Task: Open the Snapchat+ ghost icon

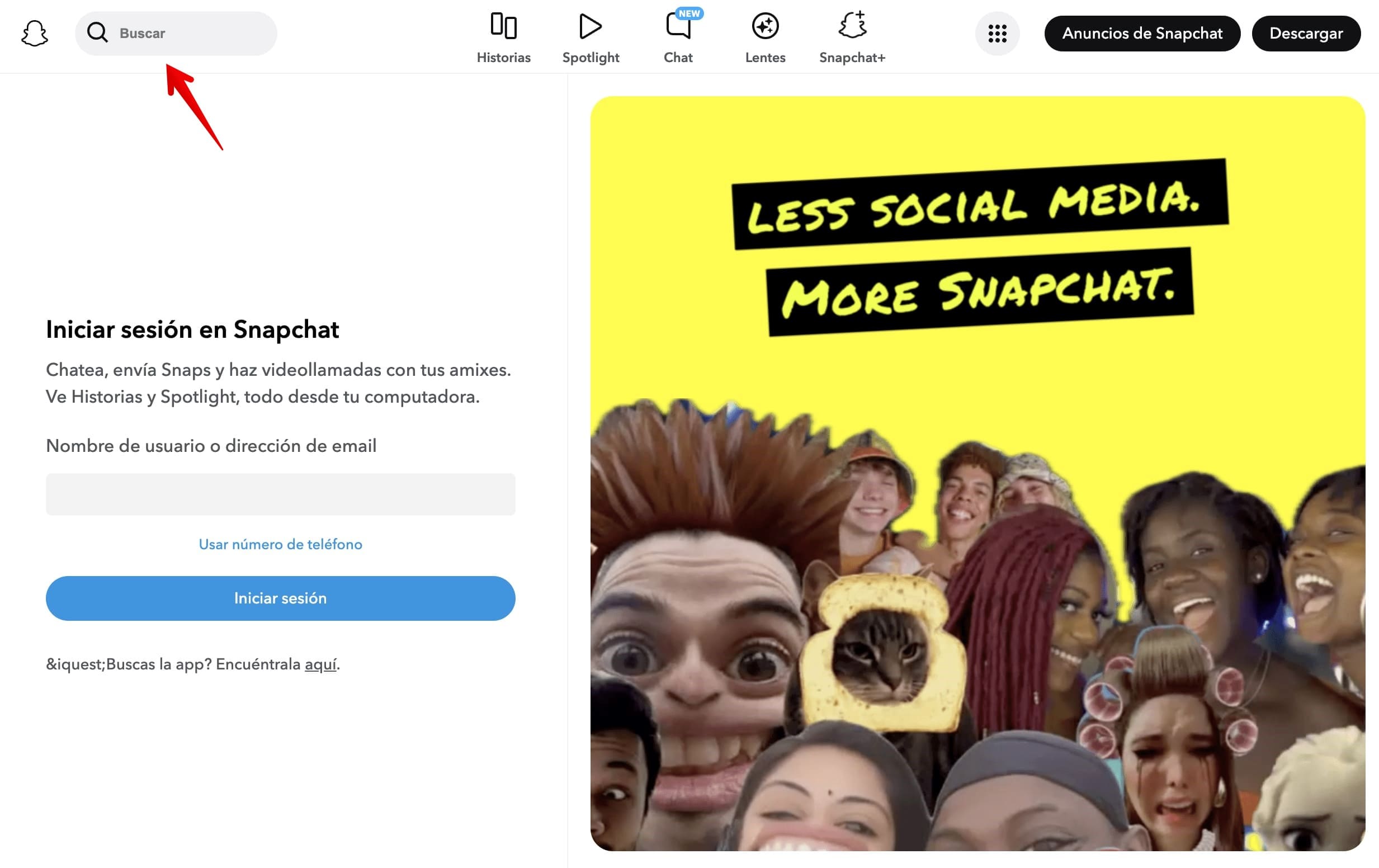Action: [x=853, y=25]
